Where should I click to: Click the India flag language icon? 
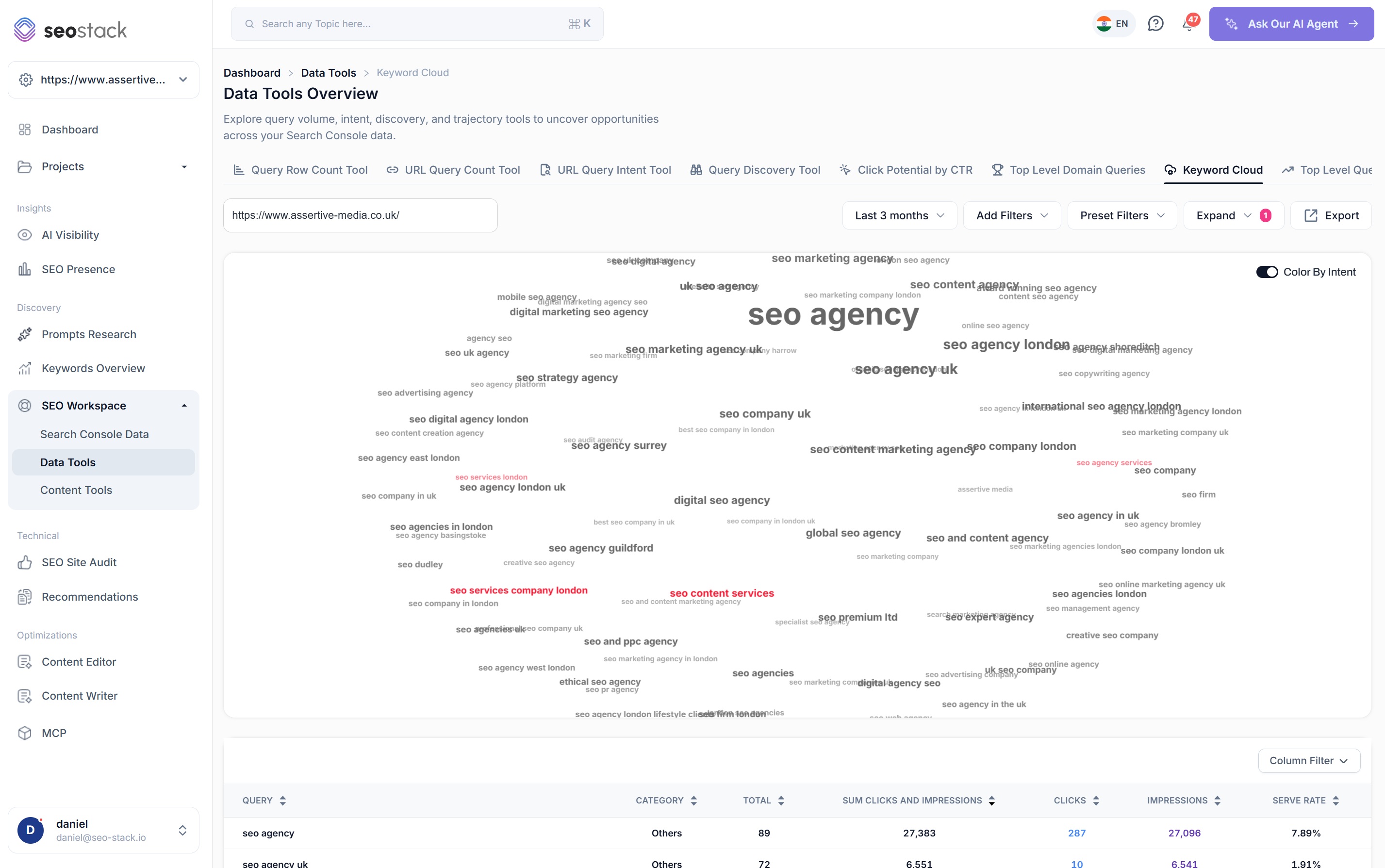pos(1104,24)
